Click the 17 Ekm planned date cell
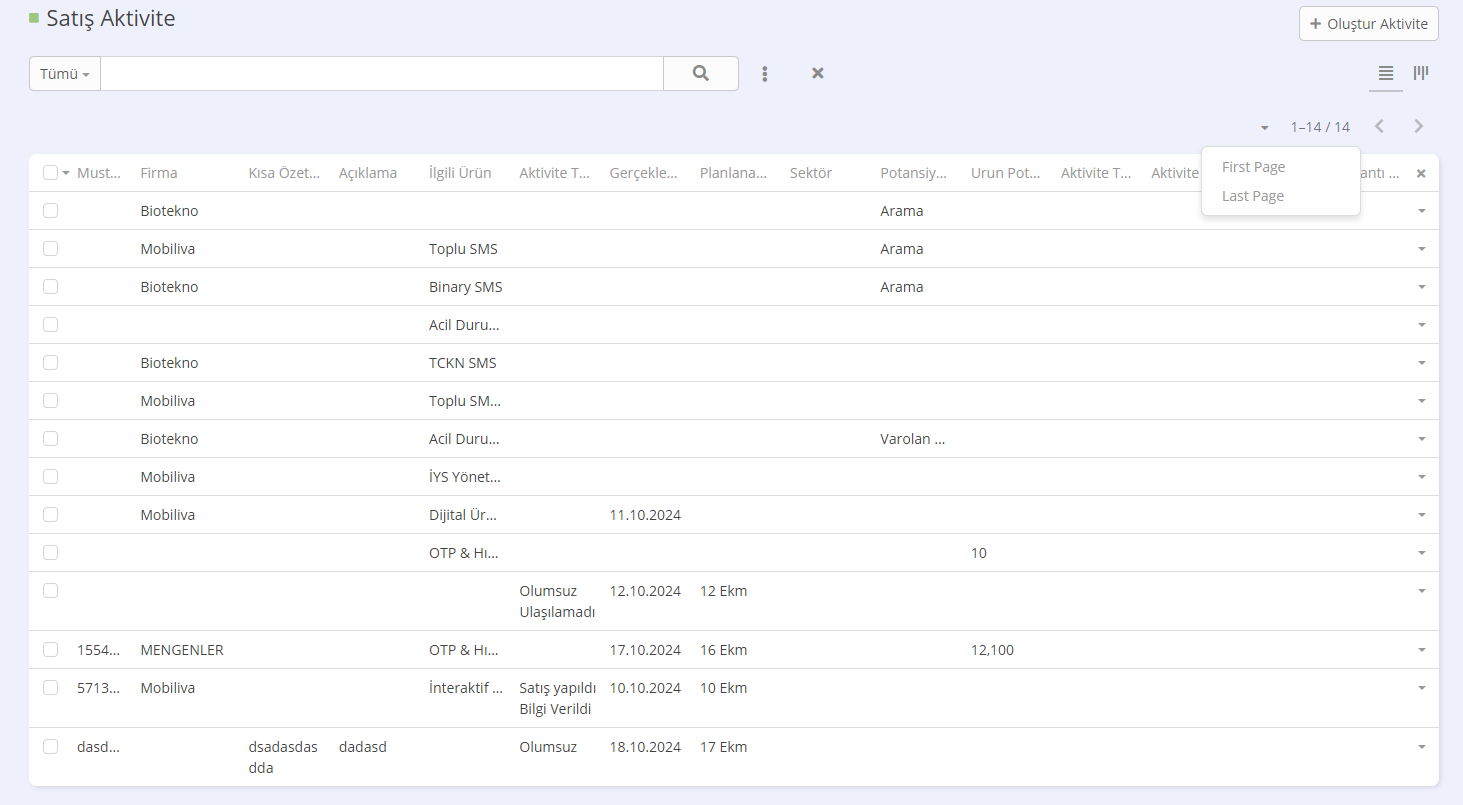Viewport: 1463px width, 805px height. 724,747
